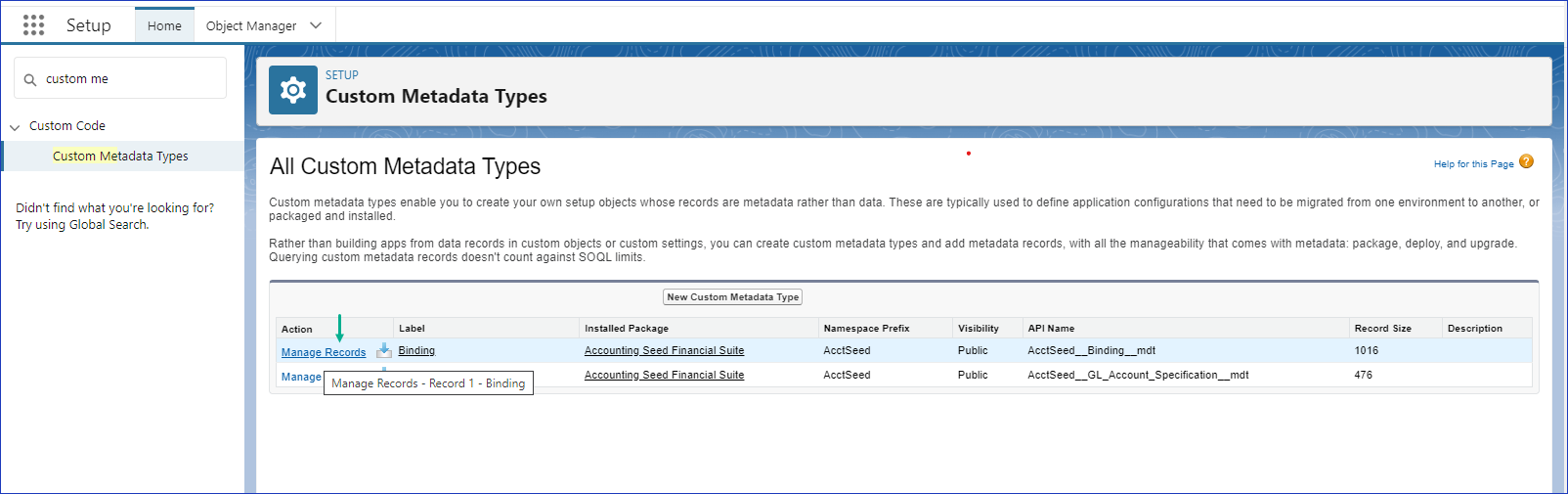Select Custom Metadata Types in sidebar

pyautogui.click(x=120, y=157)
